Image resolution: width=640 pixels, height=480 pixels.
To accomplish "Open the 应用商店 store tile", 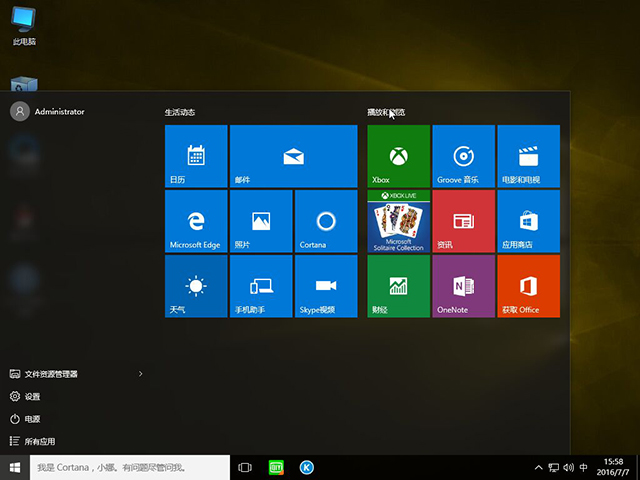I will coord(528,221).
